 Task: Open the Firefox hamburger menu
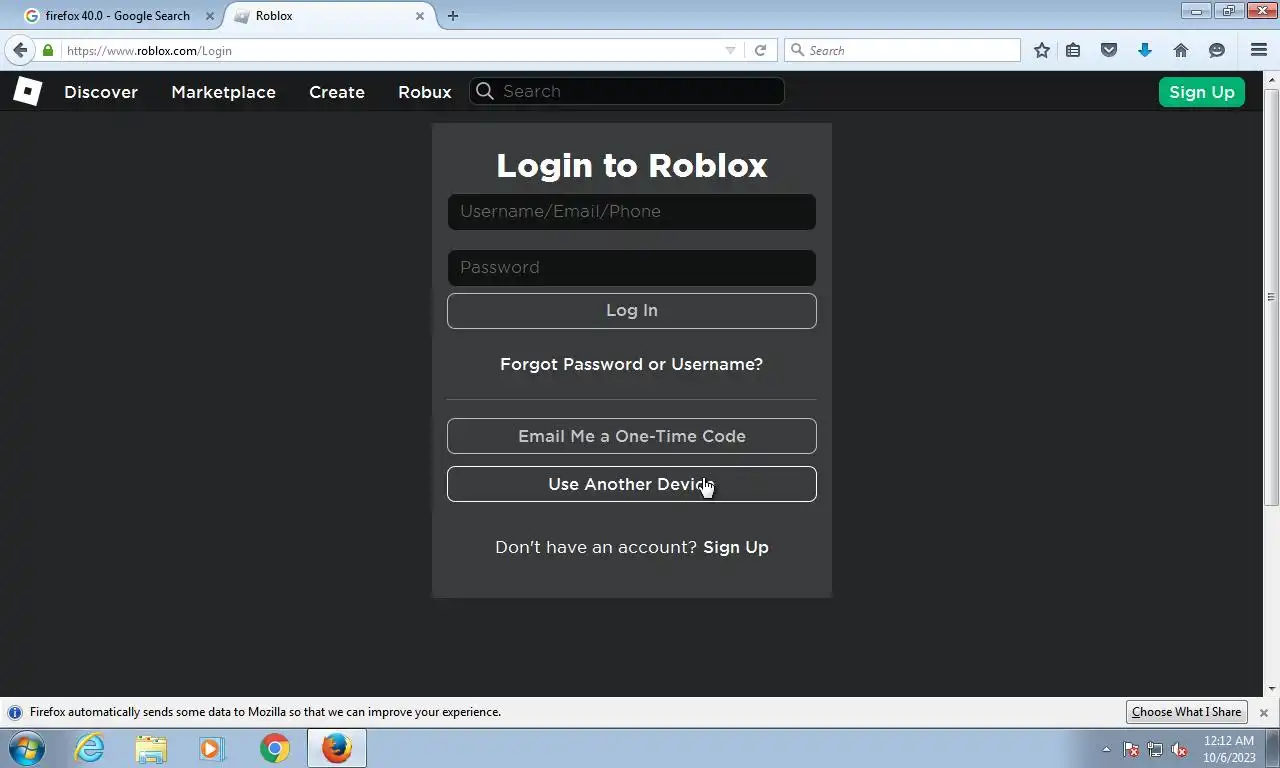(x=1259, y=50)
